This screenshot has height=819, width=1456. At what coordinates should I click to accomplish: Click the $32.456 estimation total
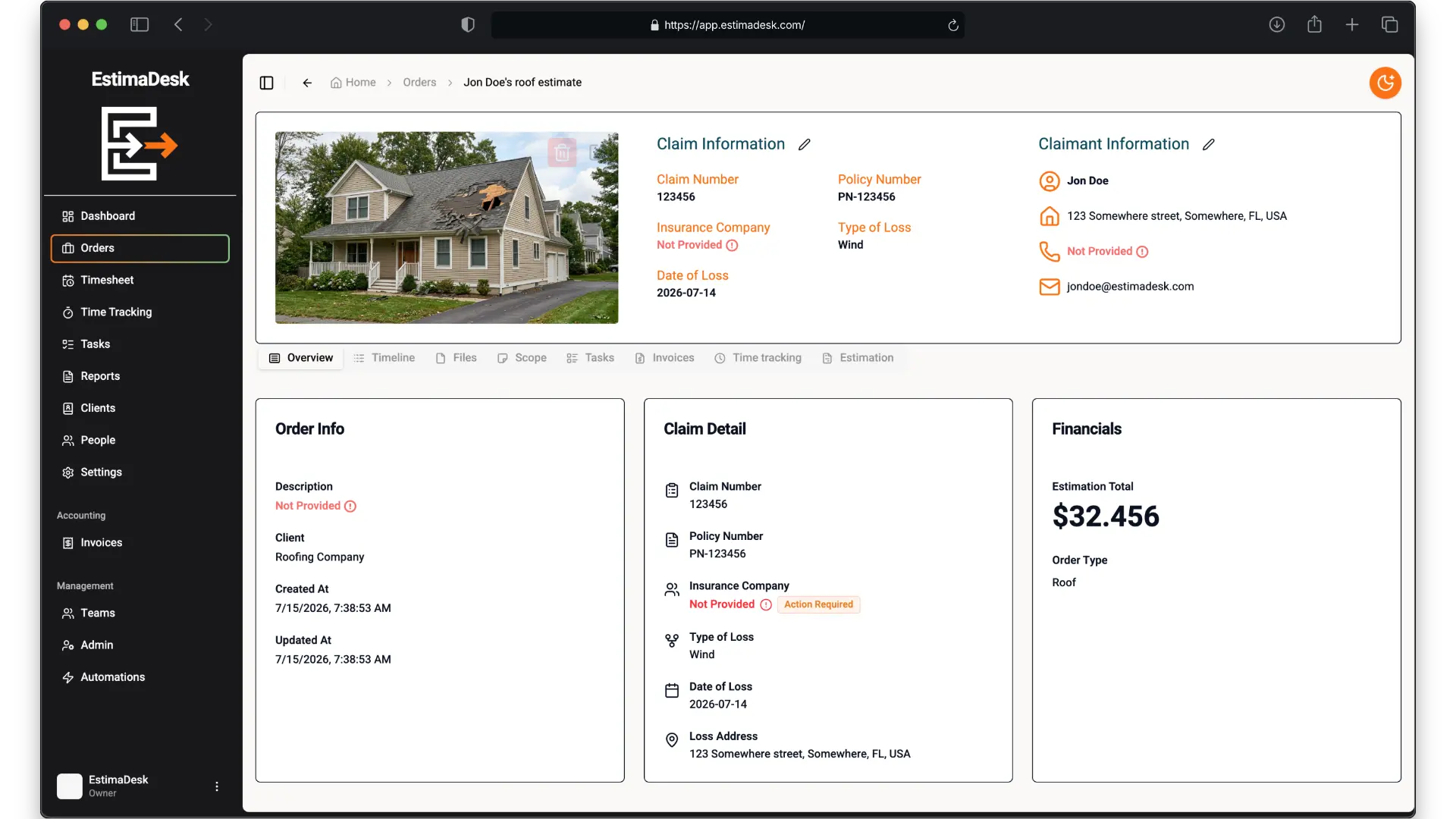tap(1106, 516)
